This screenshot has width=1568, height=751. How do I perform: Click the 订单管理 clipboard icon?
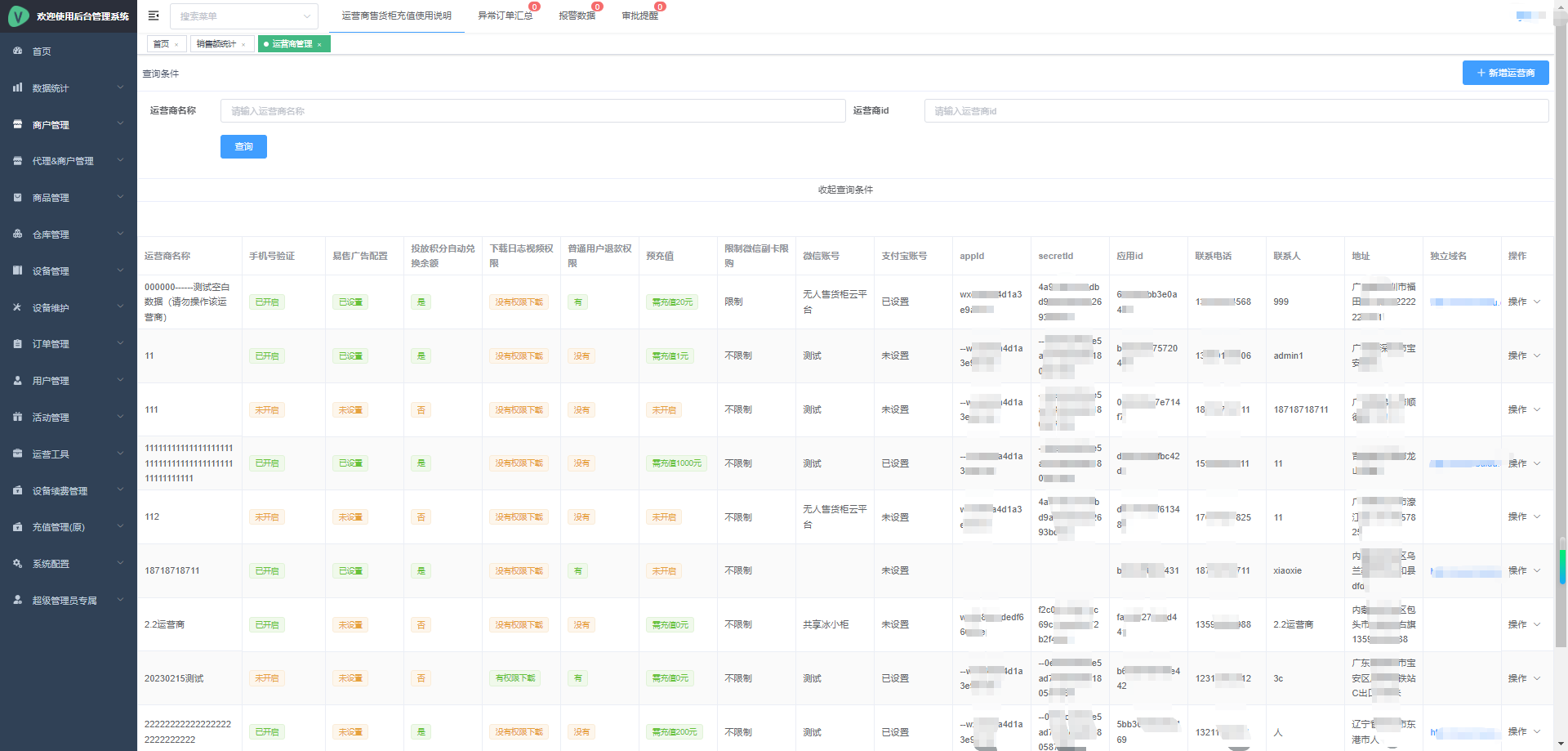point(18,344)
